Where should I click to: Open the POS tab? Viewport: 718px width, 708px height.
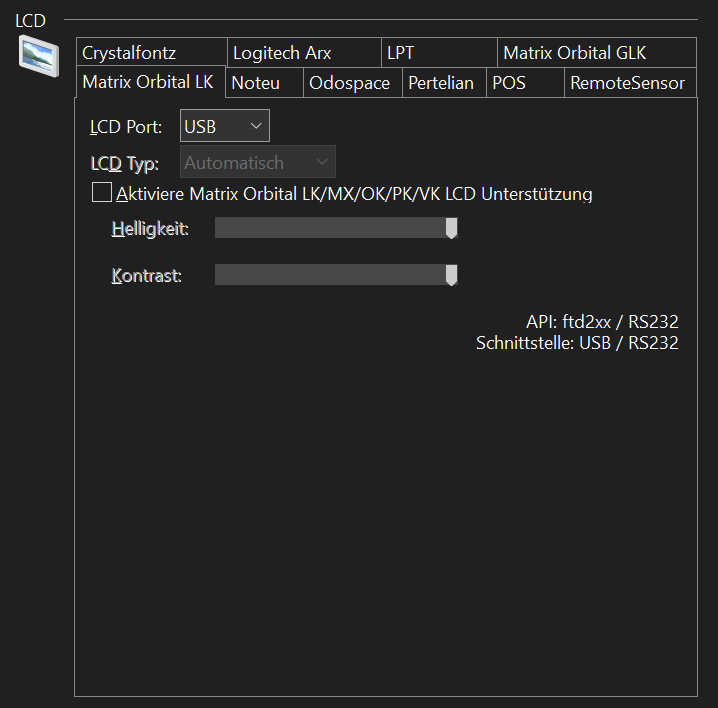pyautogui.click(x=508, y=83)
